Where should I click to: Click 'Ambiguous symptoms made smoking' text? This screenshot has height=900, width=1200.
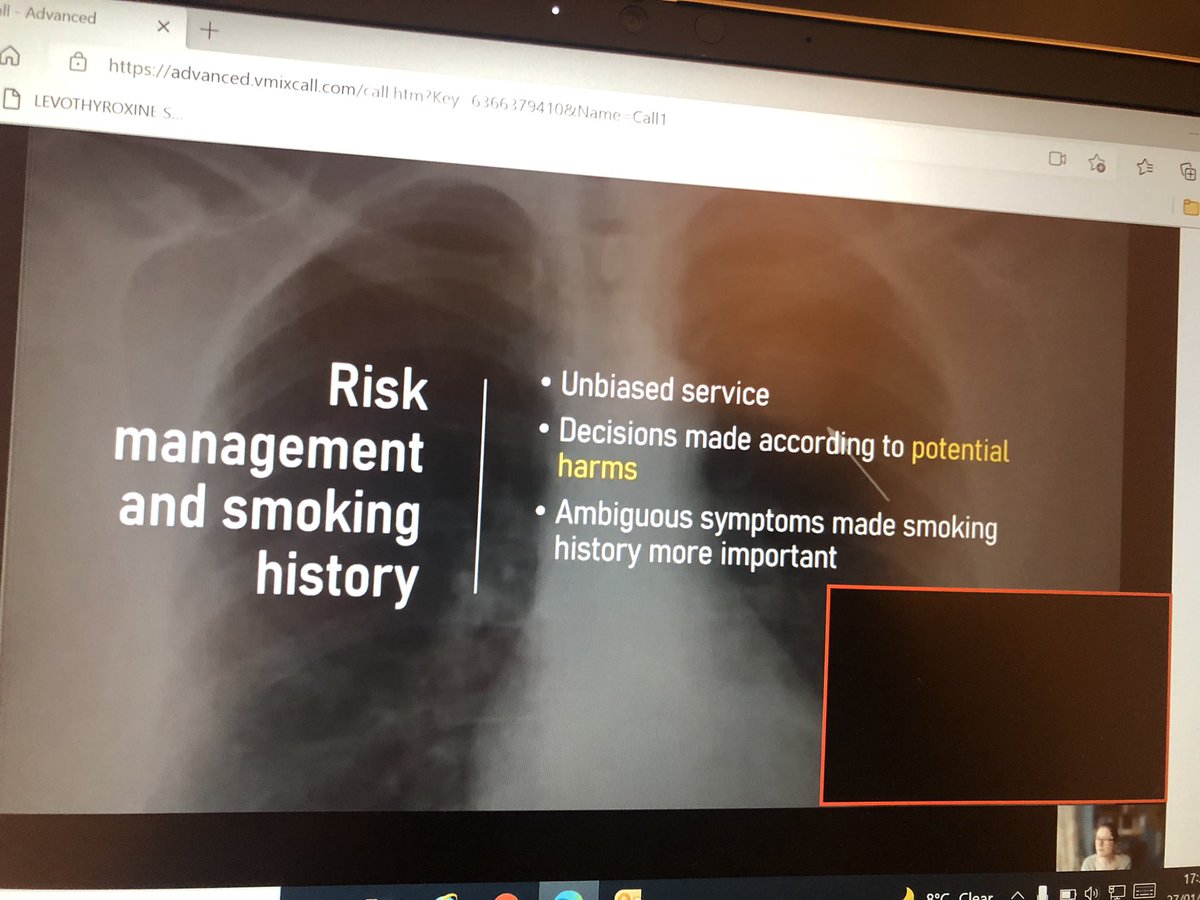(776, 520)
